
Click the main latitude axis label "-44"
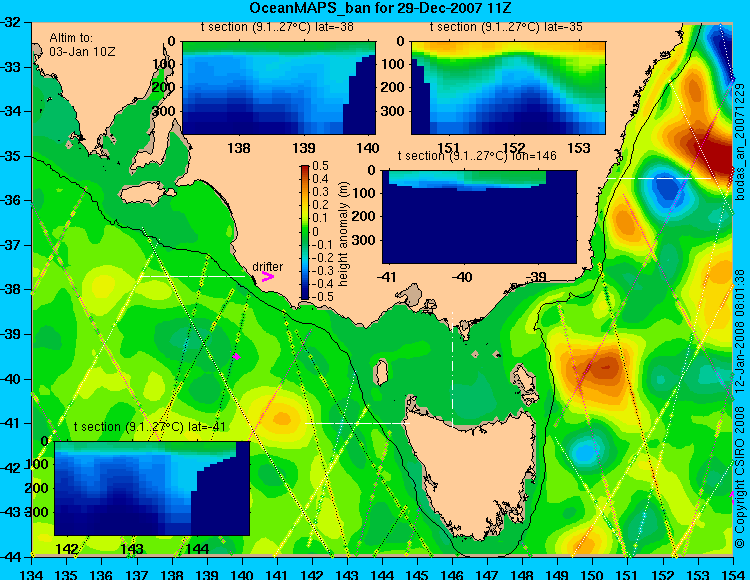tap(12, 557)
